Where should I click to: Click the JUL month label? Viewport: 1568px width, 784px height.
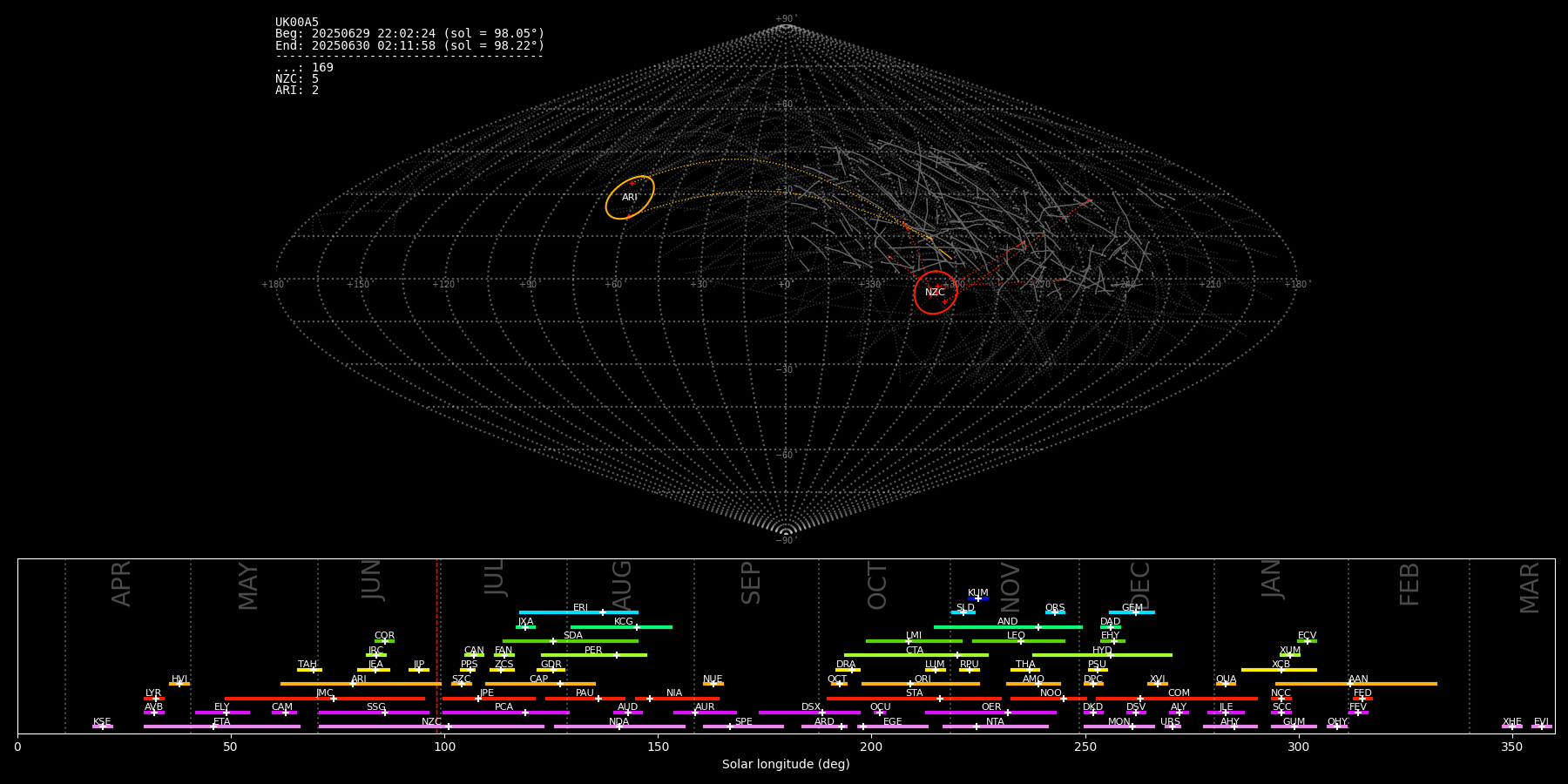tap(495, 578)
